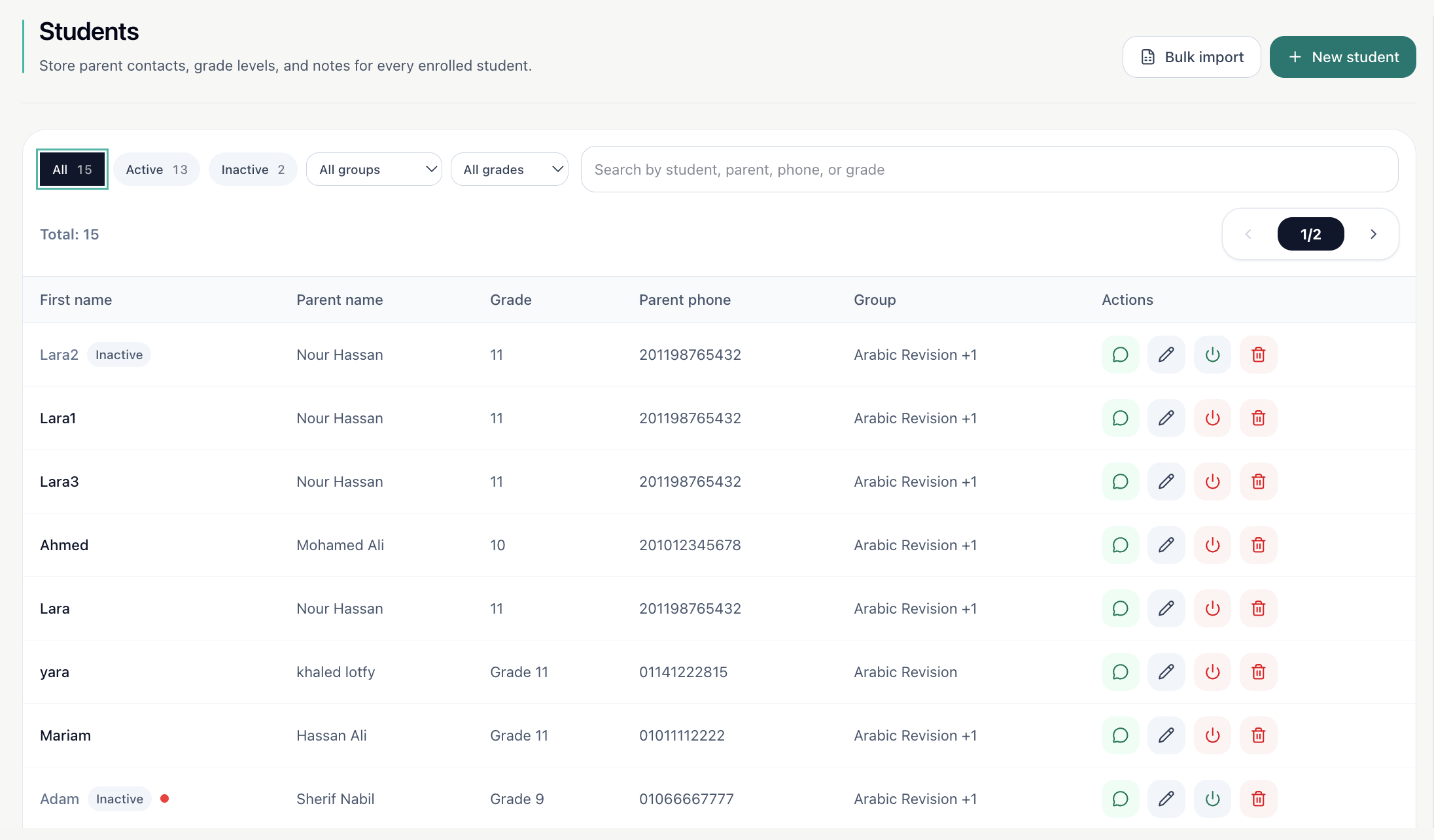The width and height of the screenshot is (1434, 840).
Task: Reactivate Lara2 with the green power icon
Action: (x=1212, y=355)
